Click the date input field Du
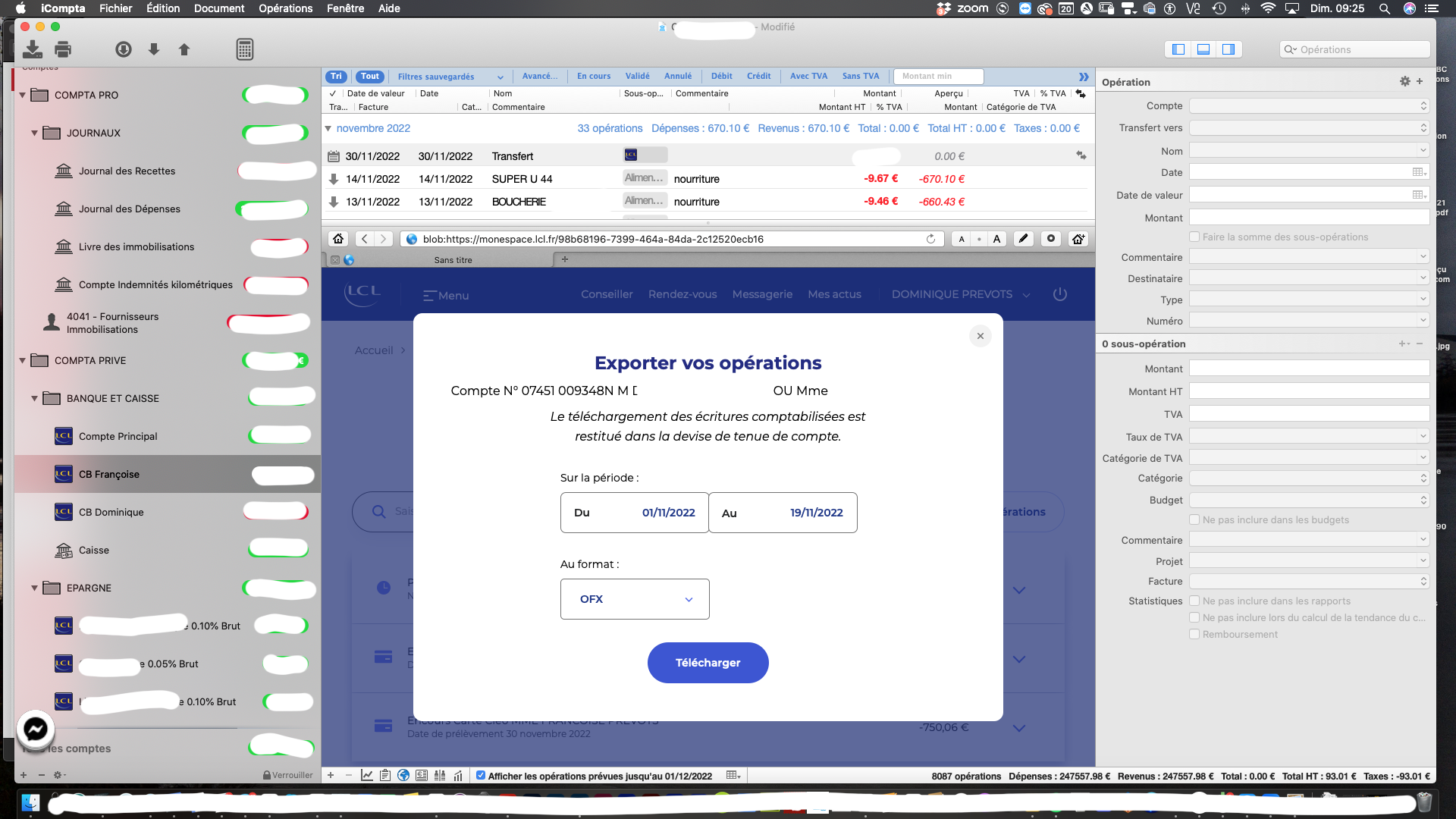Image resolution: width=1456 pixels, height=819 pixels. click(x=635, y=512)
